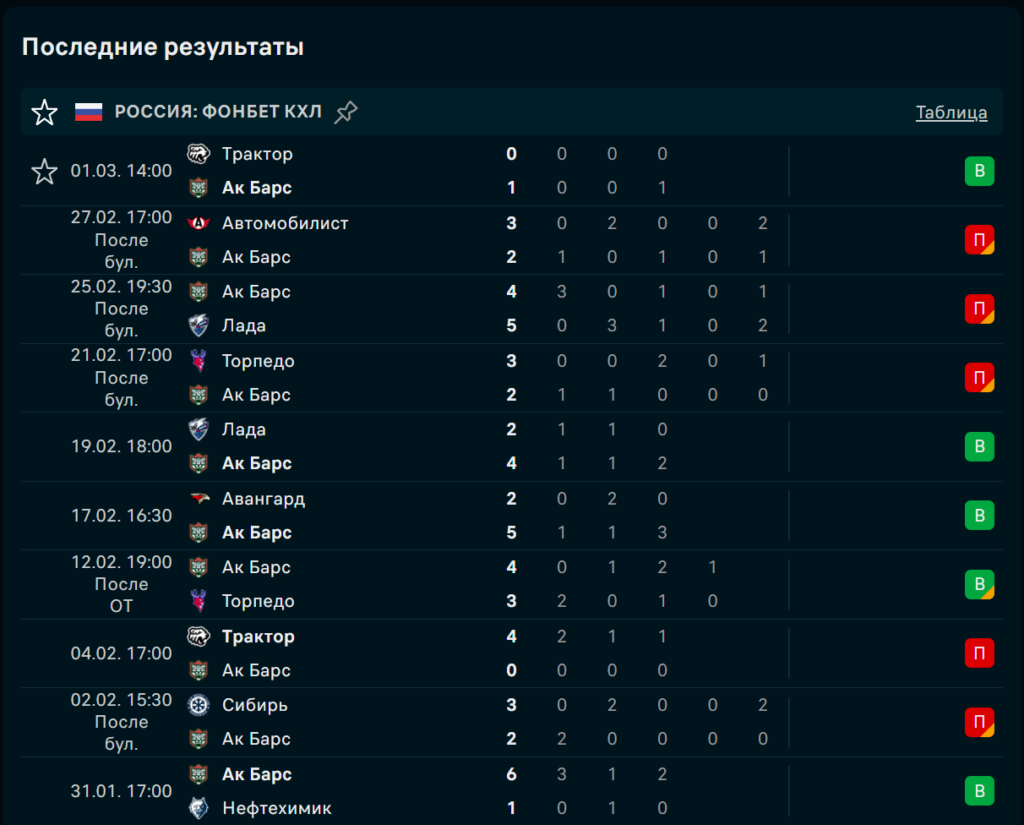Click the Трактор logo in 01.03 match
This screenshot has width=1024, height=825.
point(198,154)
